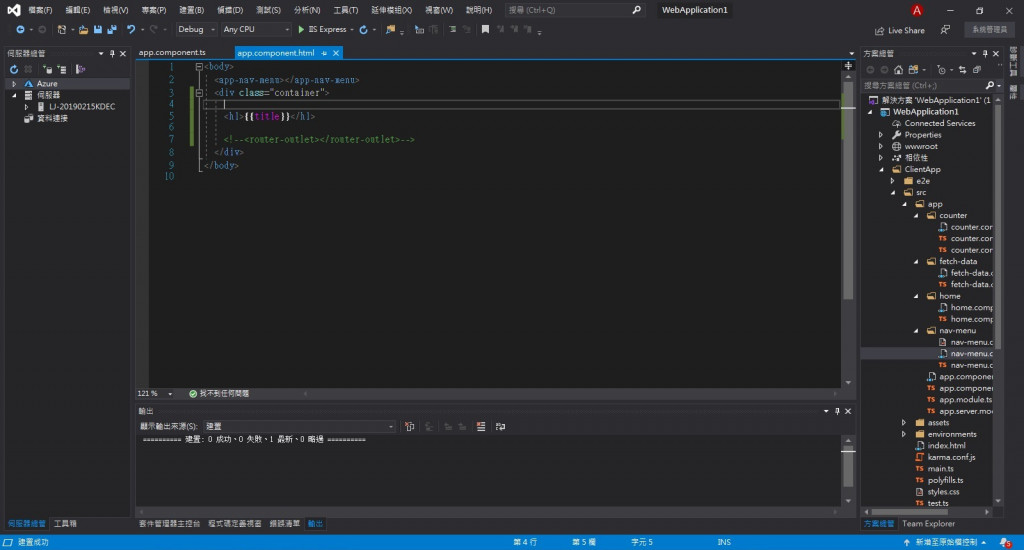Click the Open File folder icon

click(83, 30)
